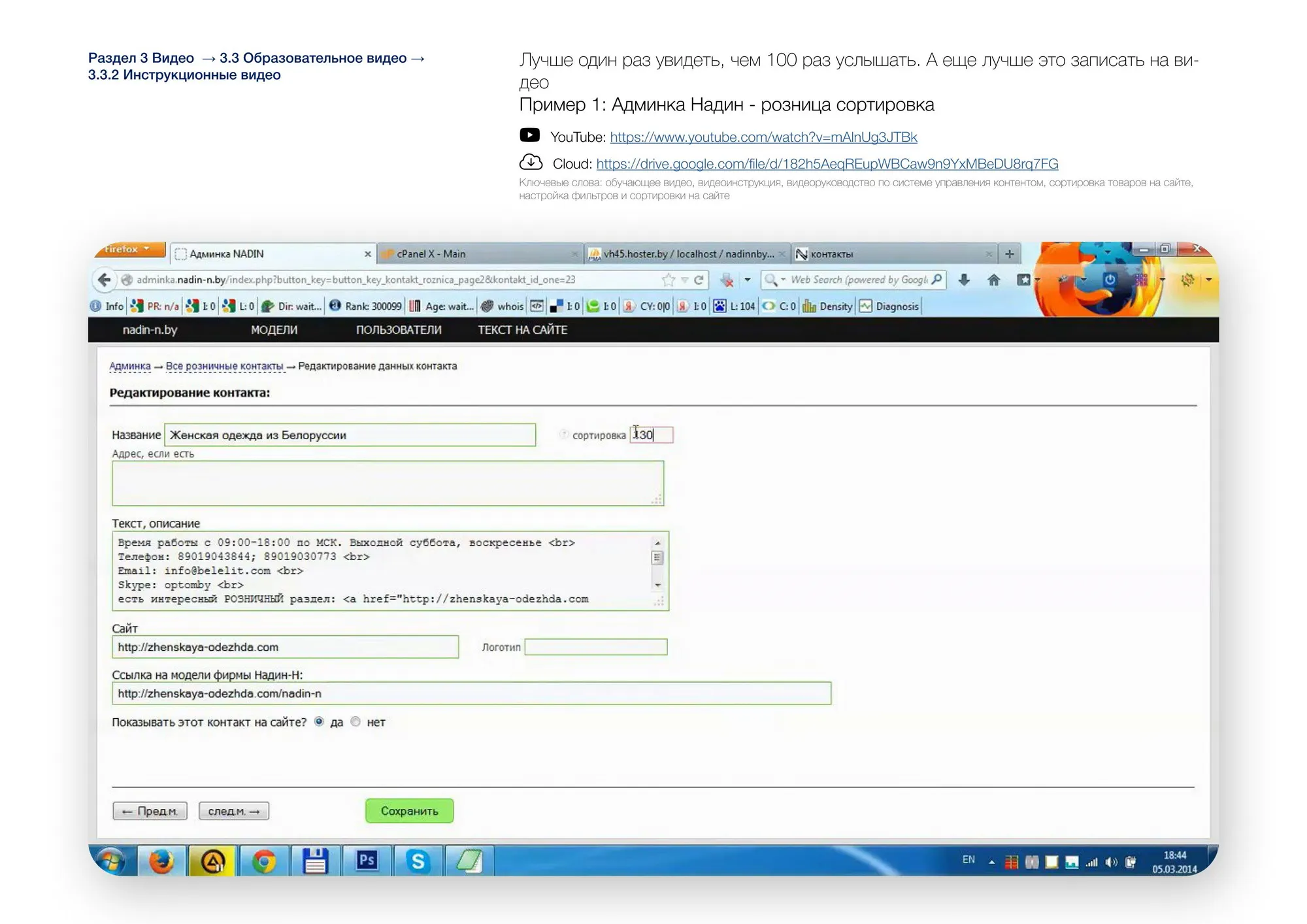Open Photoshop from the taskbar
This screenshot has width=1307, height=924.
[x=366, y=861]
